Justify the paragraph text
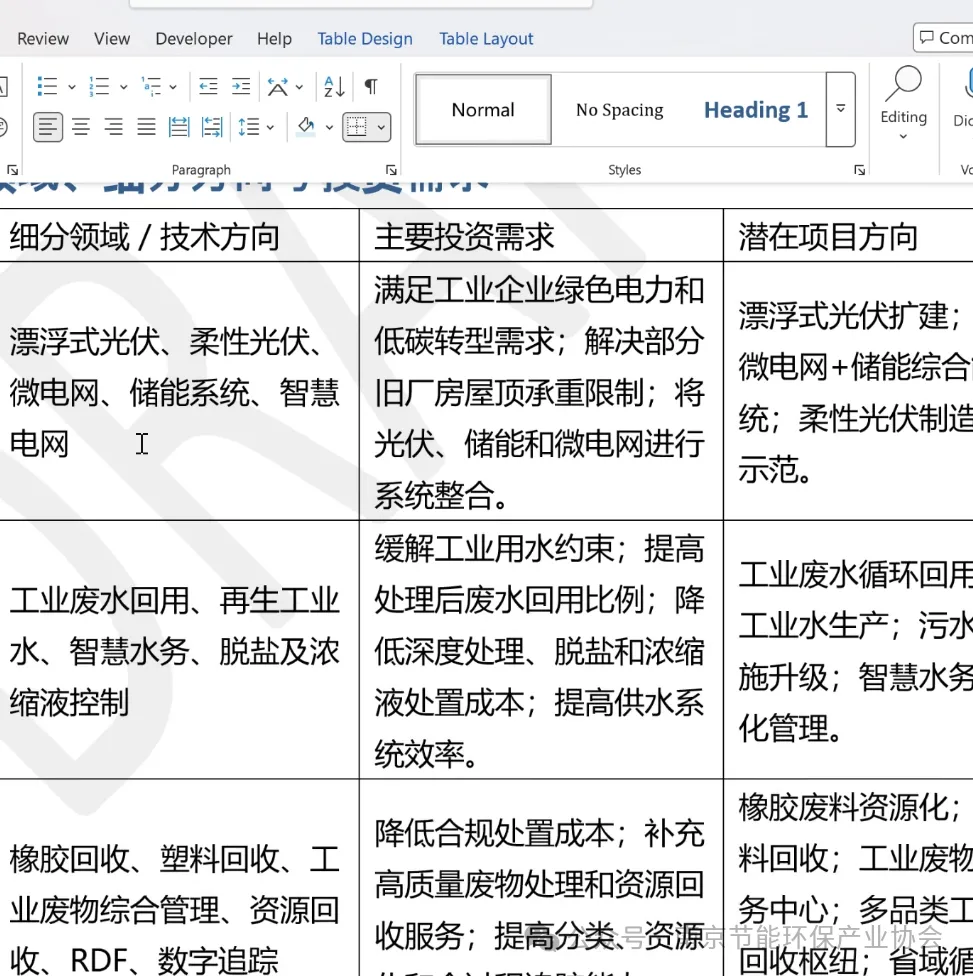The width and height of the screenshot is (973, 976). [x=146, y=127]
